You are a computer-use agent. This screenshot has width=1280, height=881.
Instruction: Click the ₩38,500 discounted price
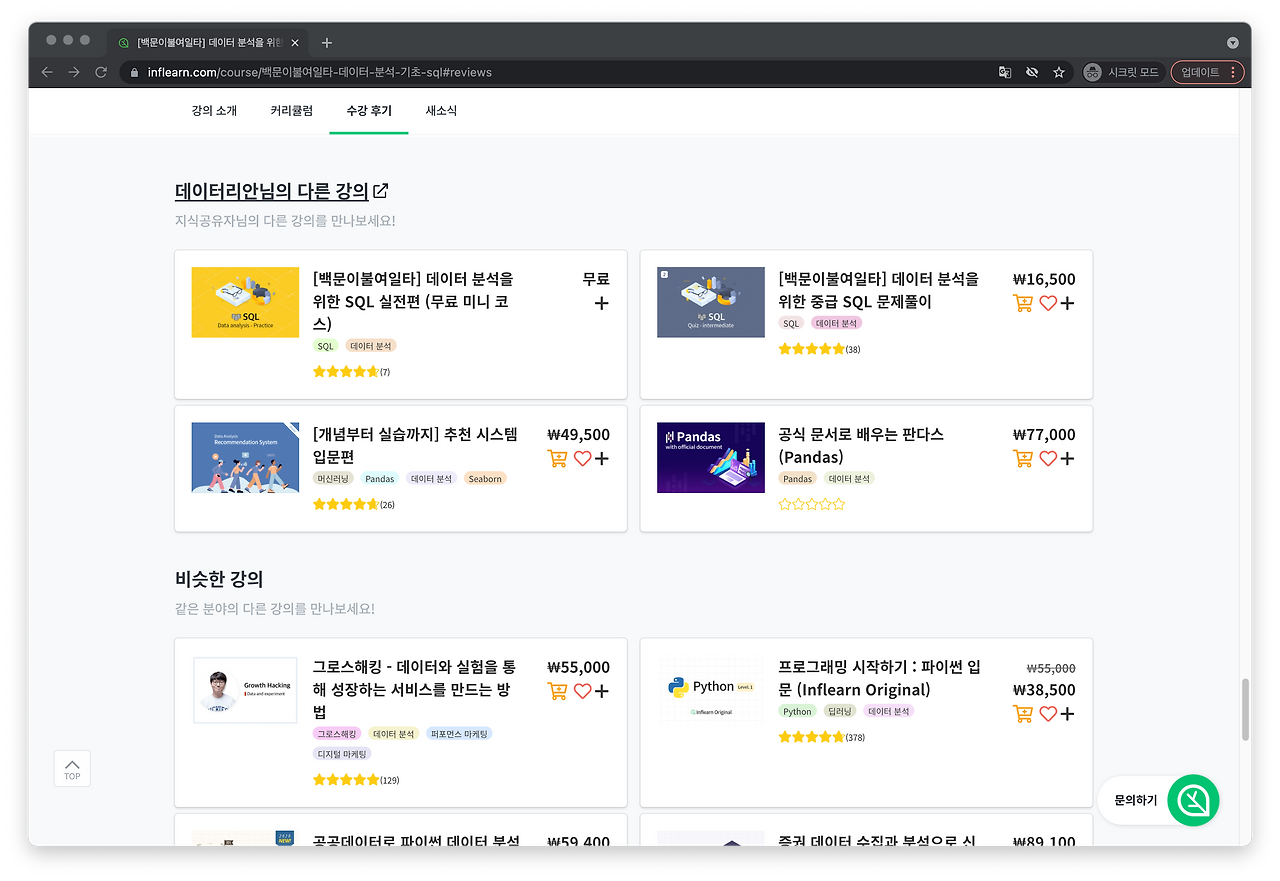pyautogui.click(x=1044, y=690)
